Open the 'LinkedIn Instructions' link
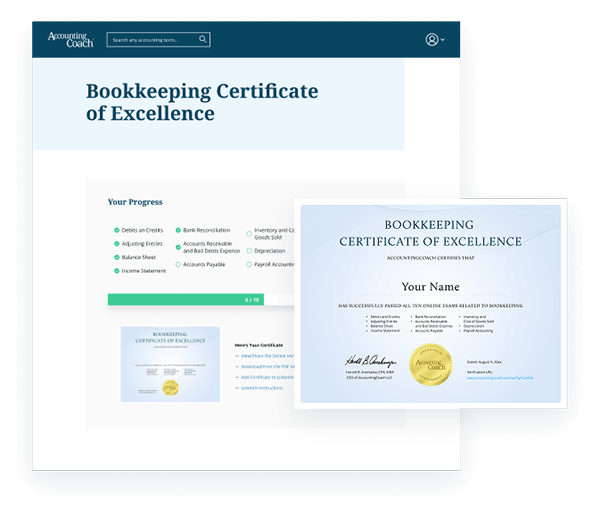Image resolution: width=600 pixels, height=514 pixels. click(x=262, y=388)
